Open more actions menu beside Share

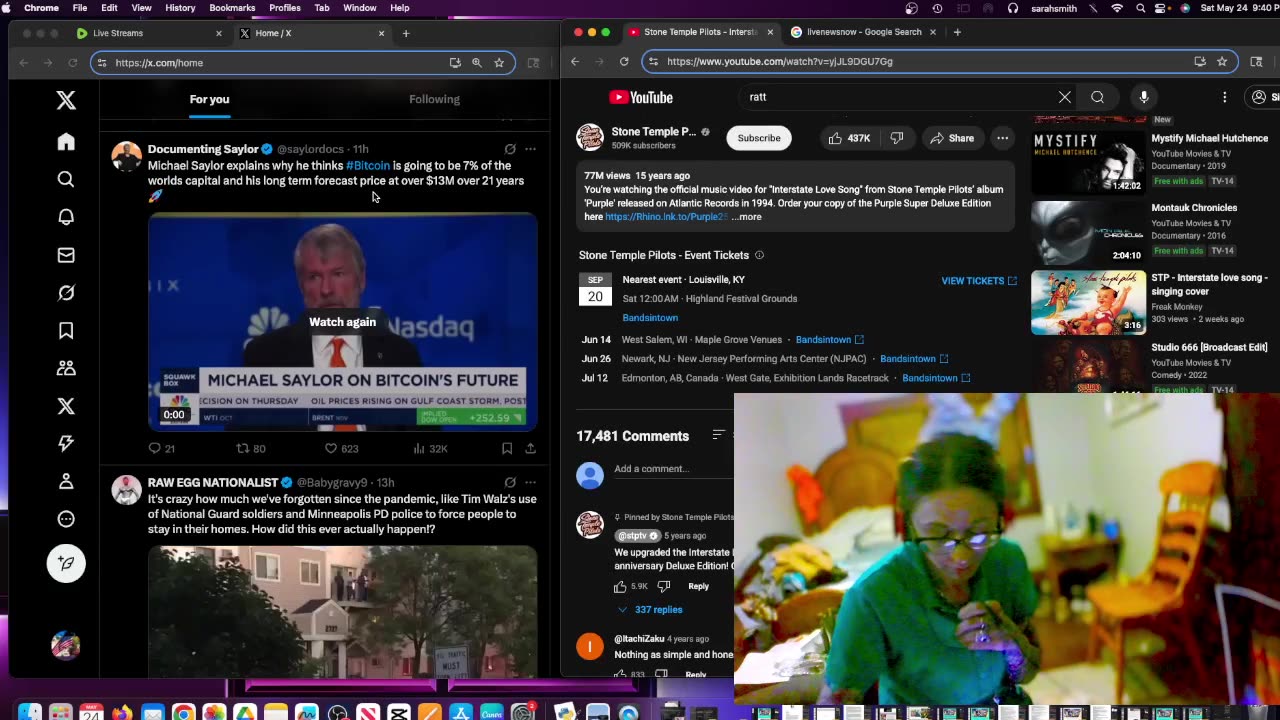(1002, 138)
